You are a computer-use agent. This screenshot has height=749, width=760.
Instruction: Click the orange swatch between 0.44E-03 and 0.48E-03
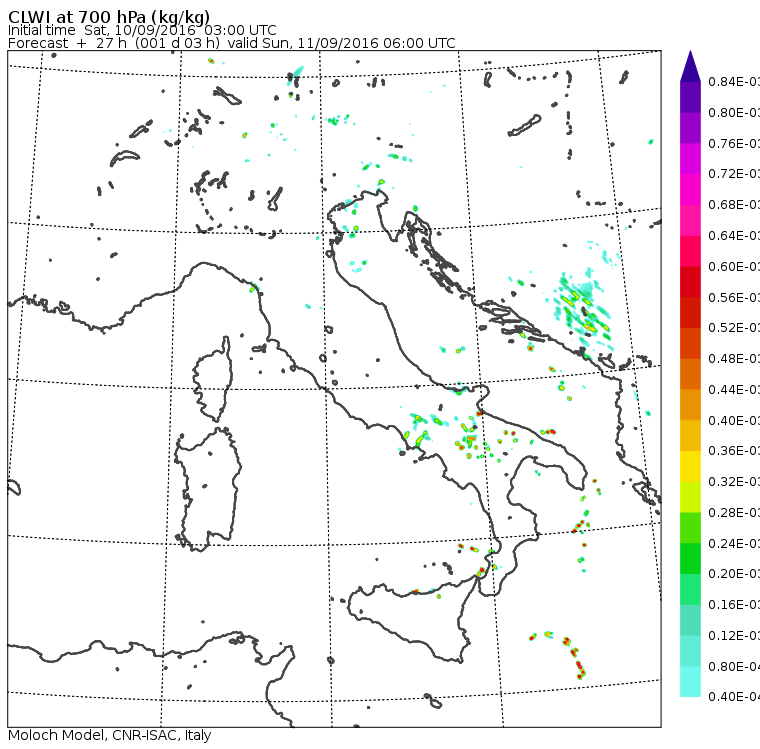[x=690, y=374]
